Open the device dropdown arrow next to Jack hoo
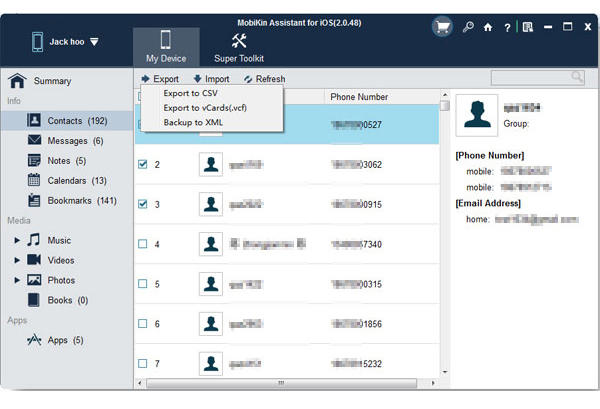 [94, 42]
